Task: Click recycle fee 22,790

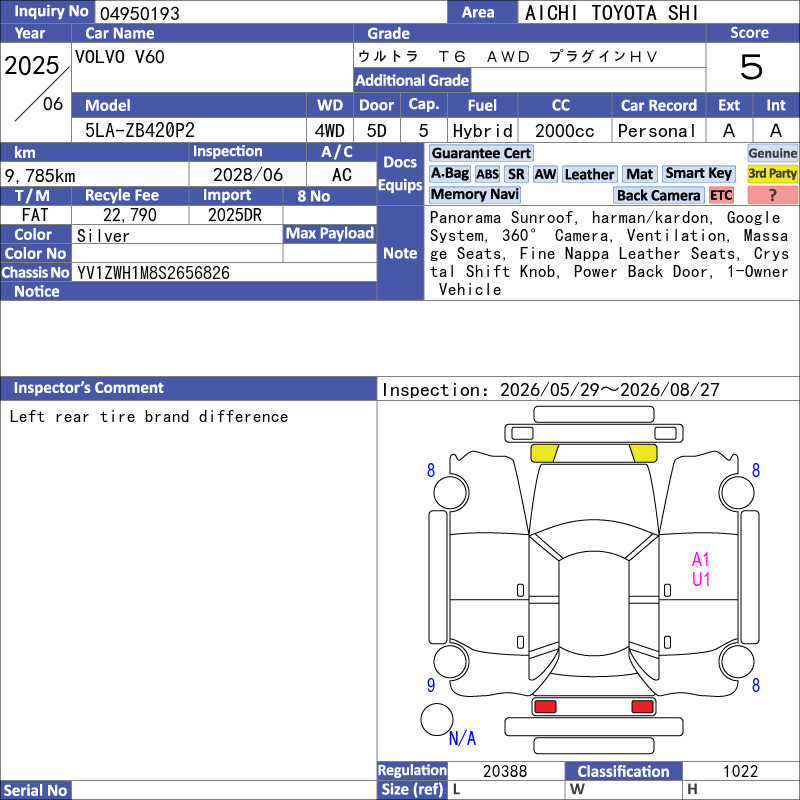Action: pyautogui.click(x=130, y=215)
